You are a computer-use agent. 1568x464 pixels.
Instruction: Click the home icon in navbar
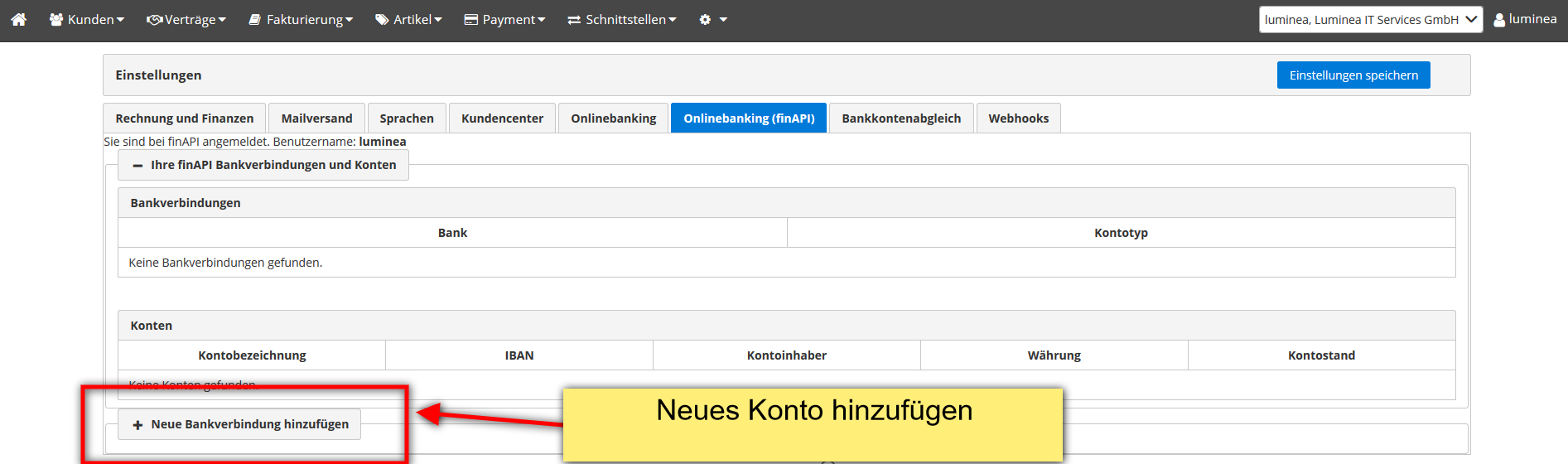(18, 19)
